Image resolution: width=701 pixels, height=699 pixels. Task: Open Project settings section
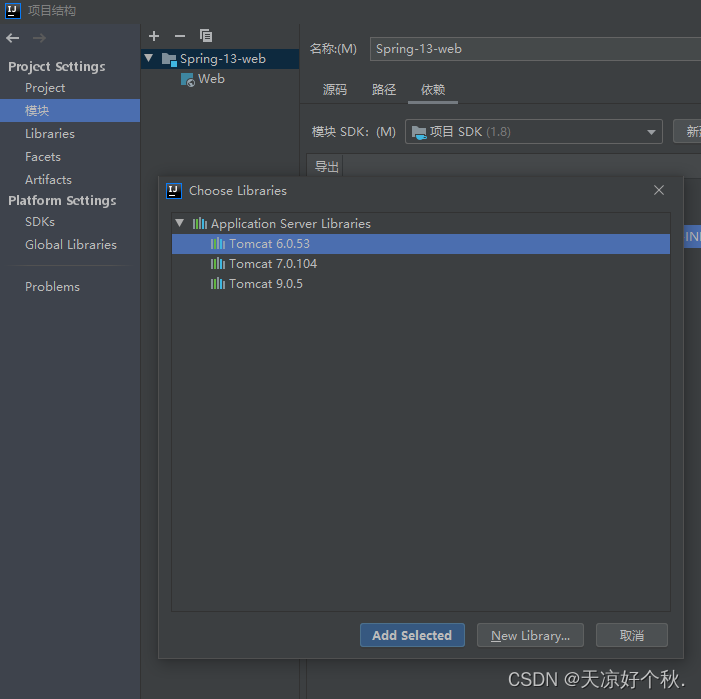point(45,88)
